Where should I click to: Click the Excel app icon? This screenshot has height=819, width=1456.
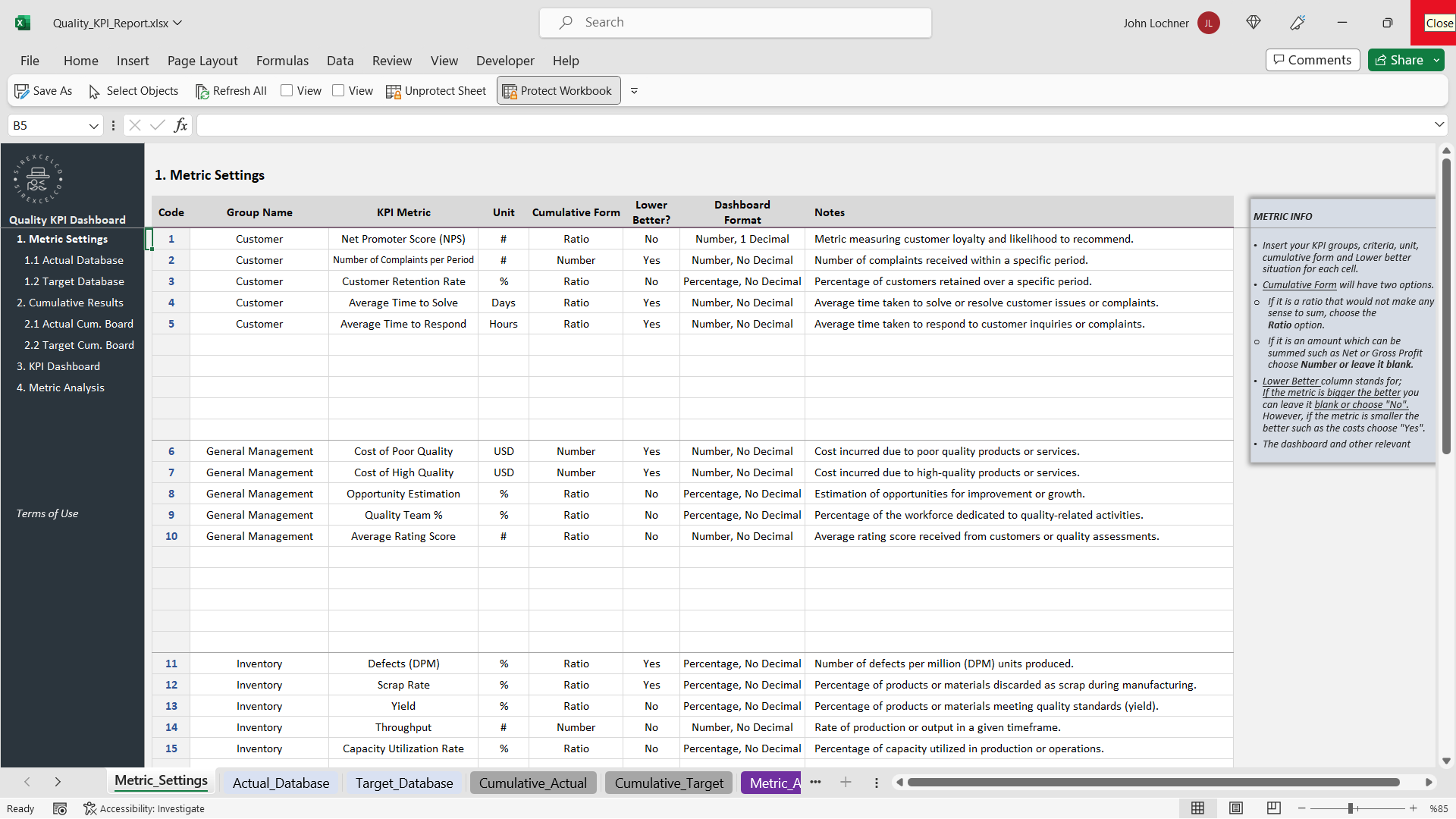click(23, 23)
